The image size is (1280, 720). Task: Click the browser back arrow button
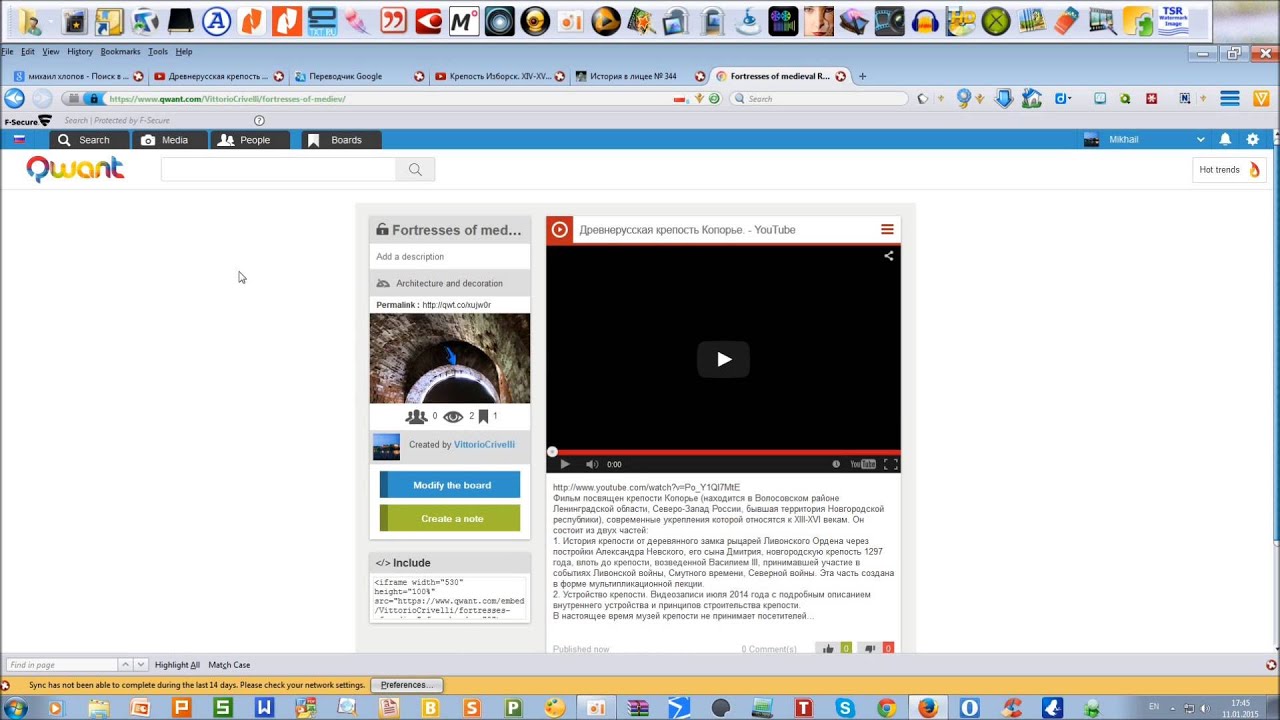[x=14, y=98]
